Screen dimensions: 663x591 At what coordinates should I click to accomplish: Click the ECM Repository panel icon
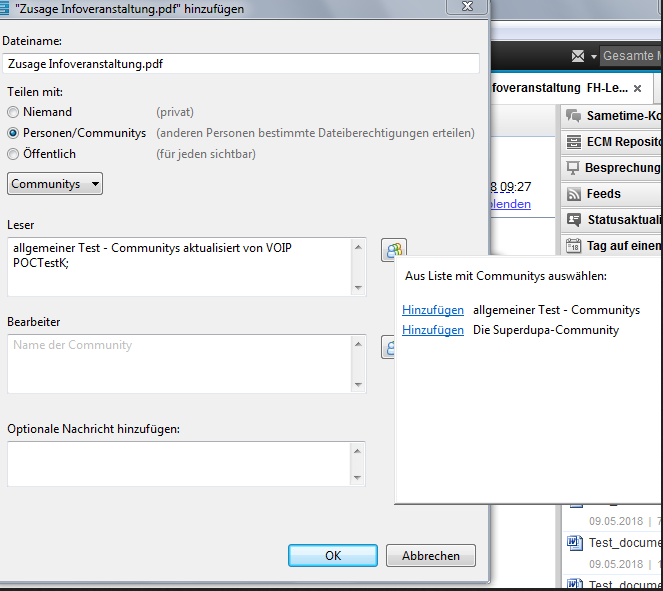(573, 142)
